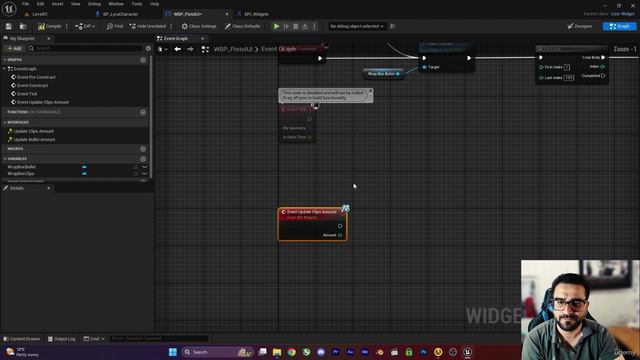Open the Content Drawer
This screenshot has width=640, height=360.
pyautogui.click(x=22, y=339)
